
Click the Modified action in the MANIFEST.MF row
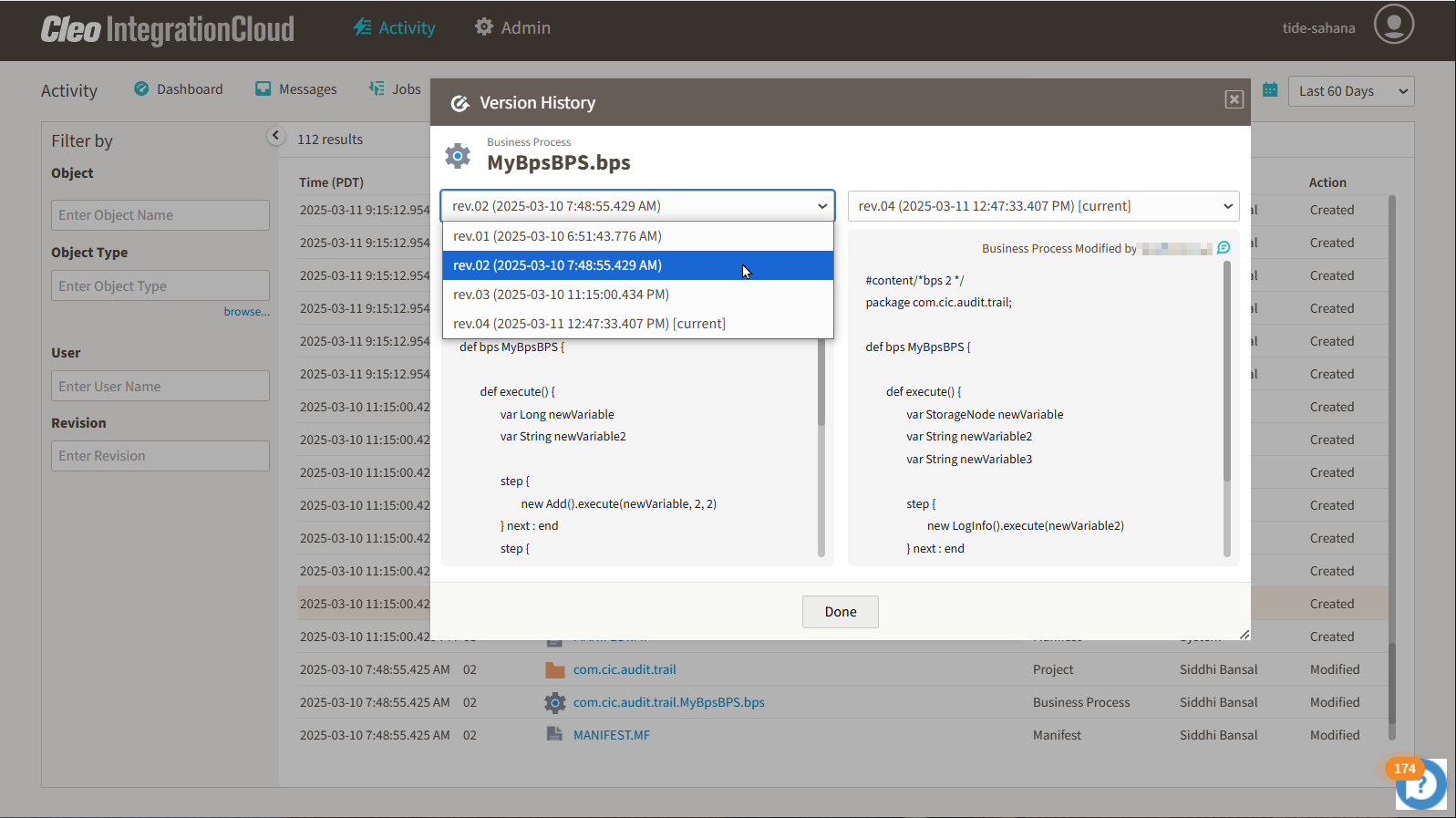1335,735
